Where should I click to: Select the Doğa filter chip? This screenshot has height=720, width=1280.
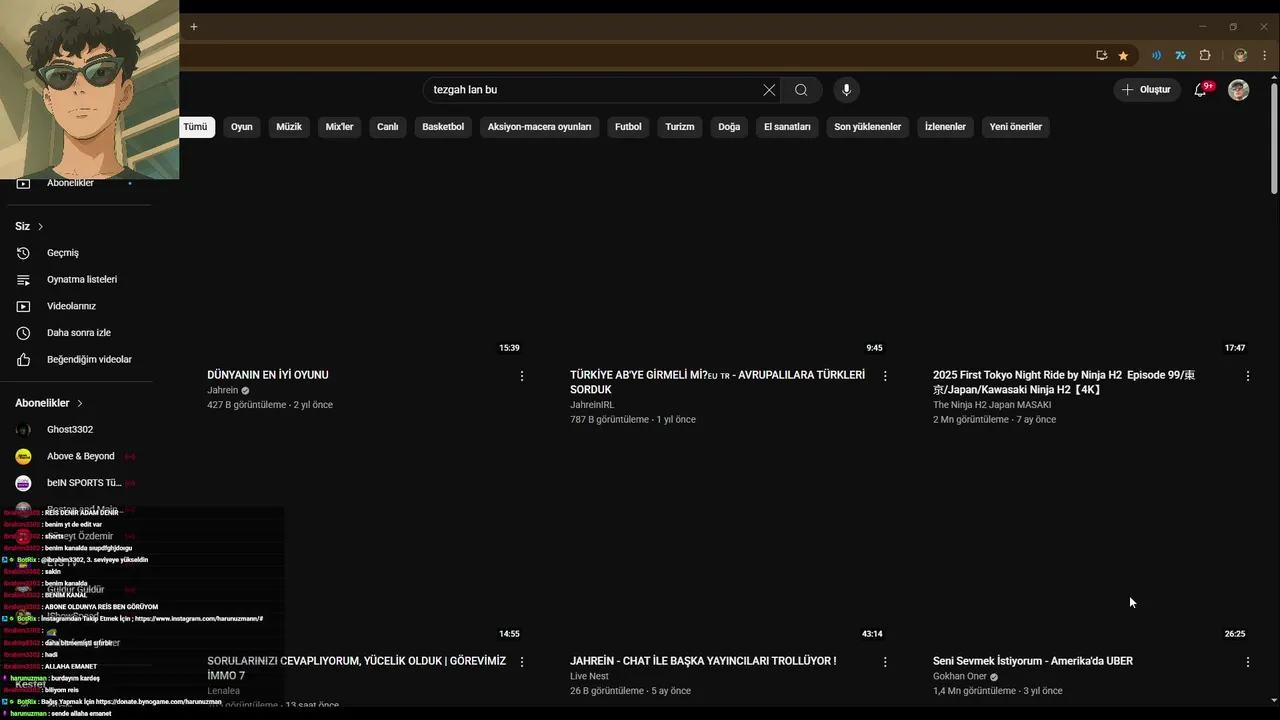pyautogui.click(x=729, y=127)
